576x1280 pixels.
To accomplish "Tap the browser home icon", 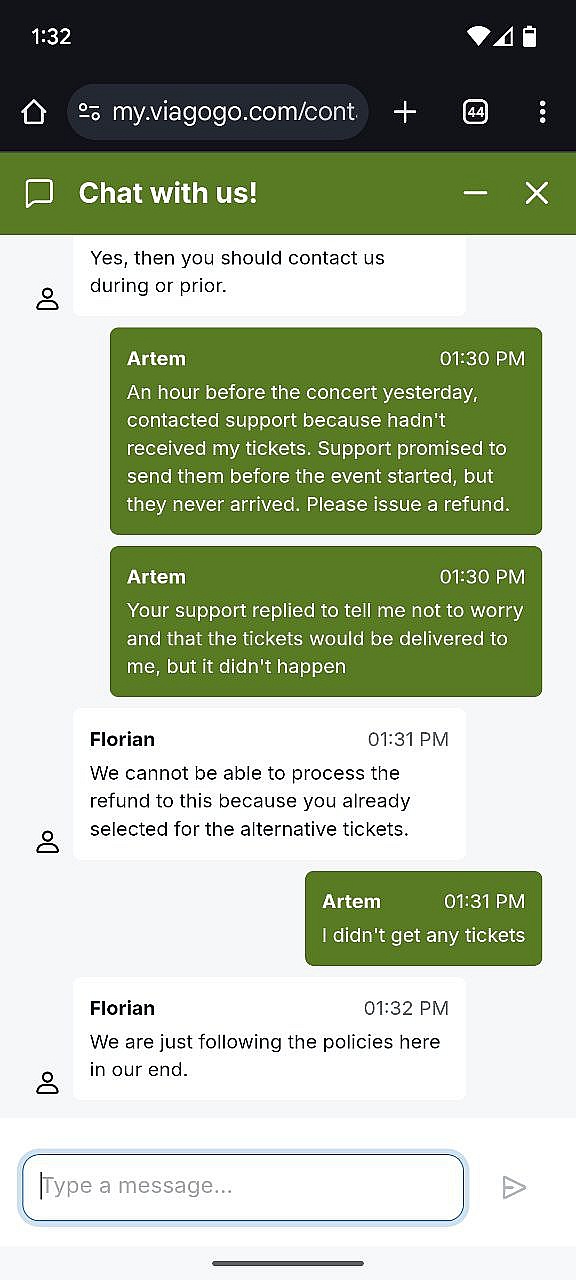I will [x=34, y=112].
